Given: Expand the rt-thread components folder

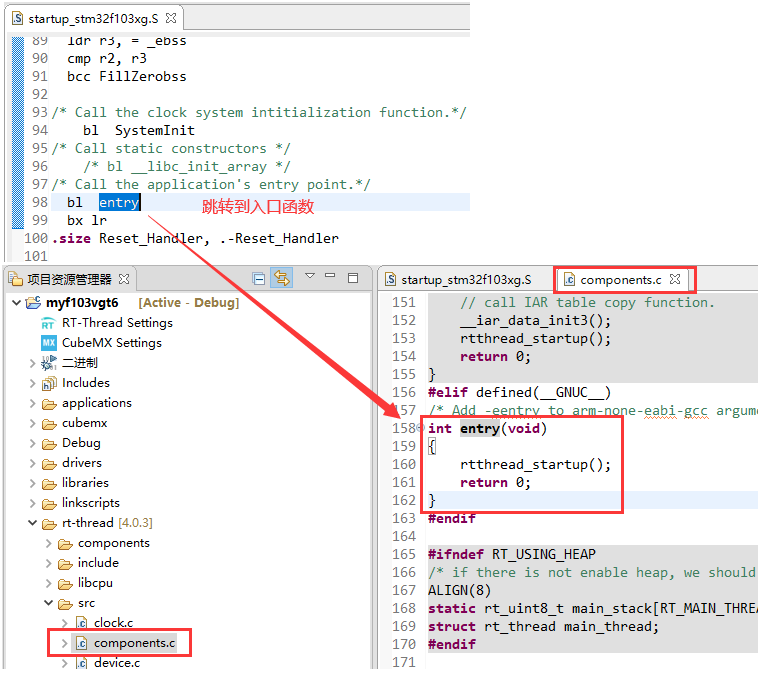Looking at the screenshot, I should pyautogui.click(x=48, y=543).
